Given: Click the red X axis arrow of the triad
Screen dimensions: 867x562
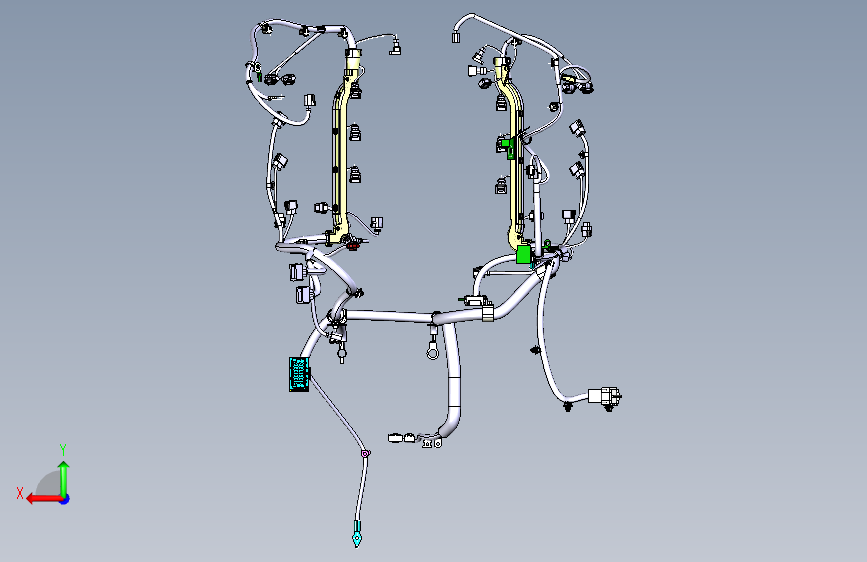Looking at the screenshot, I should pos(44,499).
